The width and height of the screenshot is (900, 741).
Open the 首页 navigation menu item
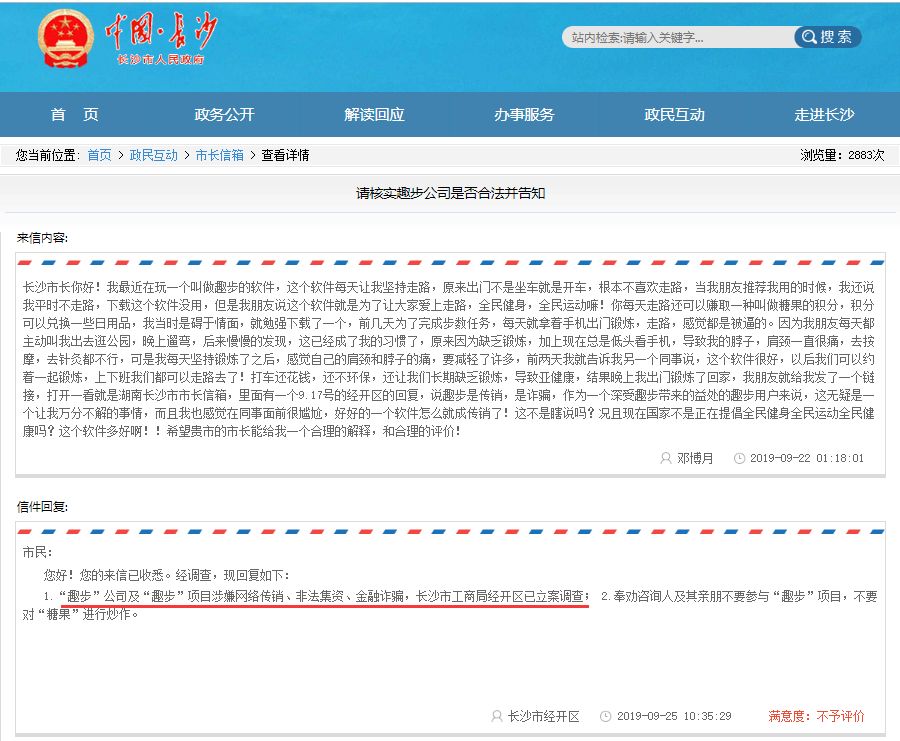[75, 114]
